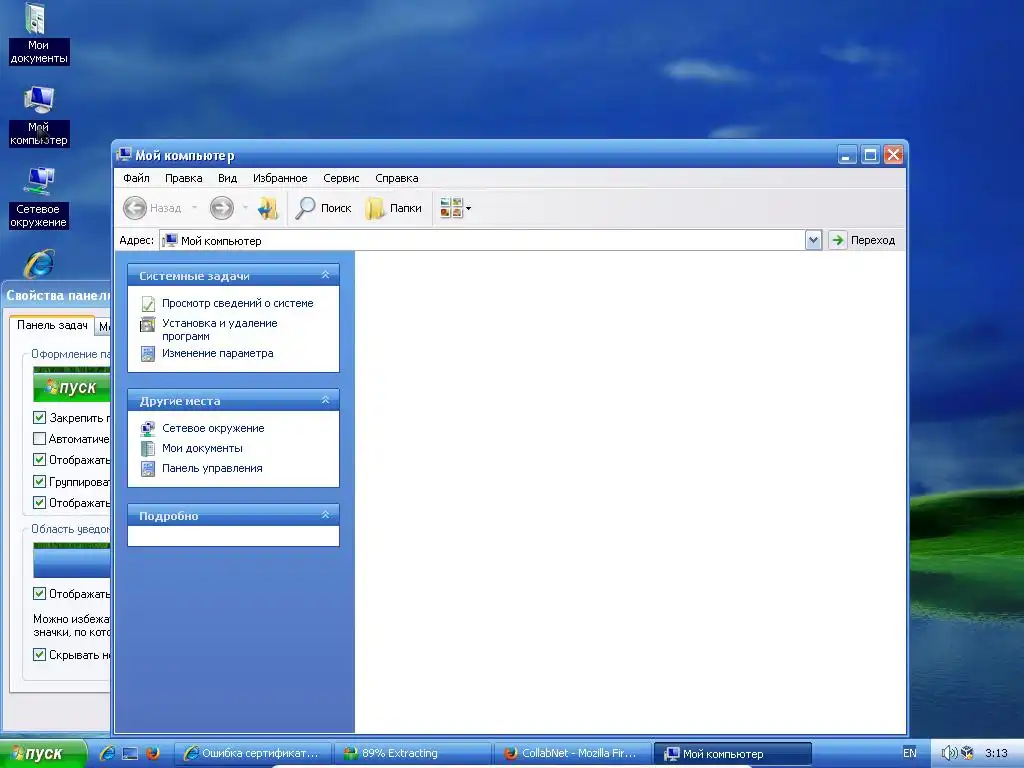The height and width of the screenshot is (768, 1024).
Task: Open the Файл menu
Action: point(136,178)
